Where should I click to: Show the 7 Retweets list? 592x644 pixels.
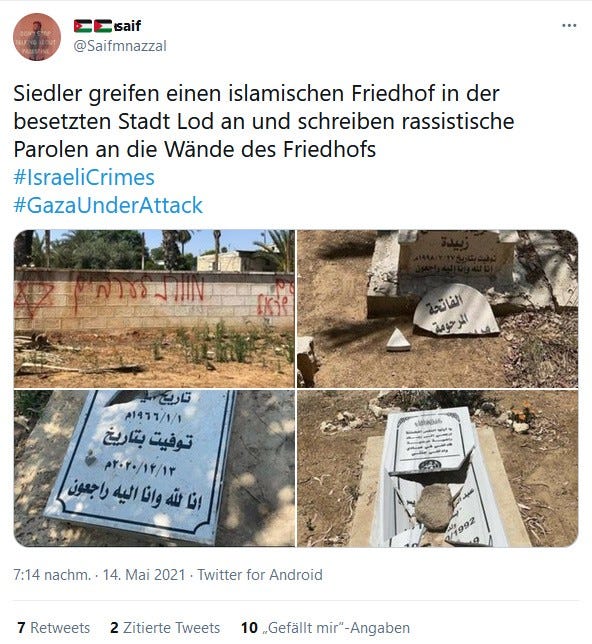click(53, 628)
